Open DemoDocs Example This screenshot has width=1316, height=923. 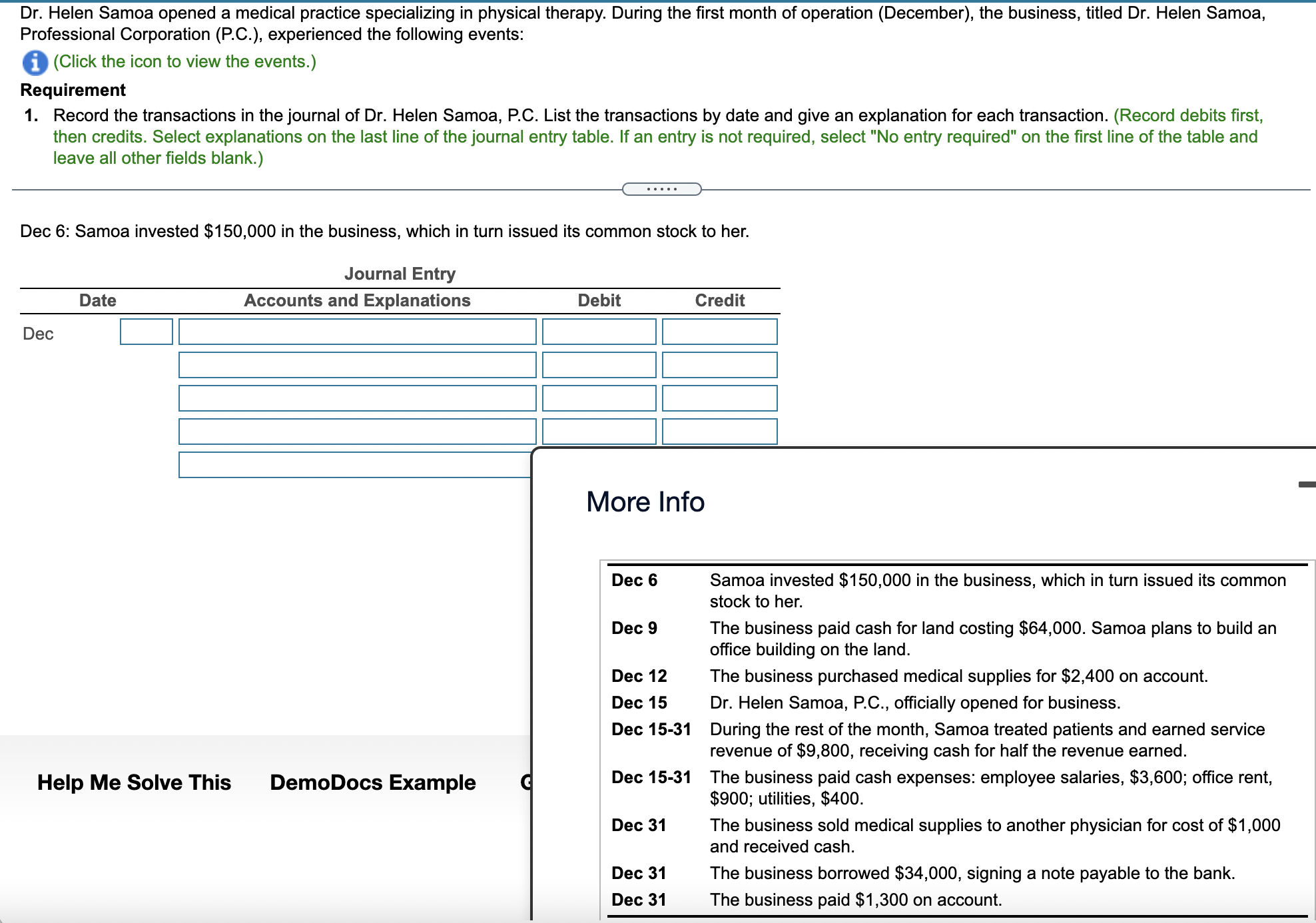point(372,782)
